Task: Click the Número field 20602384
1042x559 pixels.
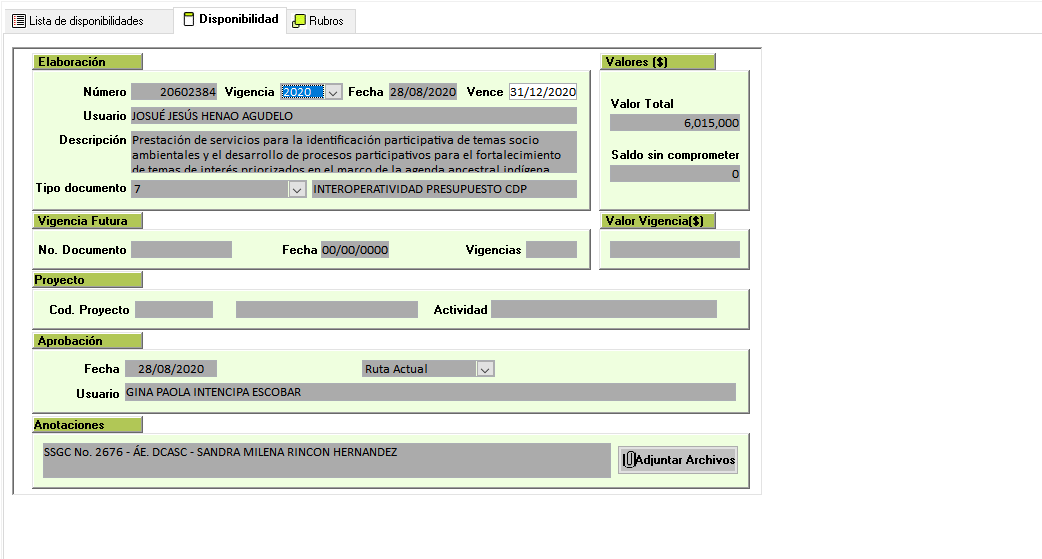Action: [x=175, y=92]
